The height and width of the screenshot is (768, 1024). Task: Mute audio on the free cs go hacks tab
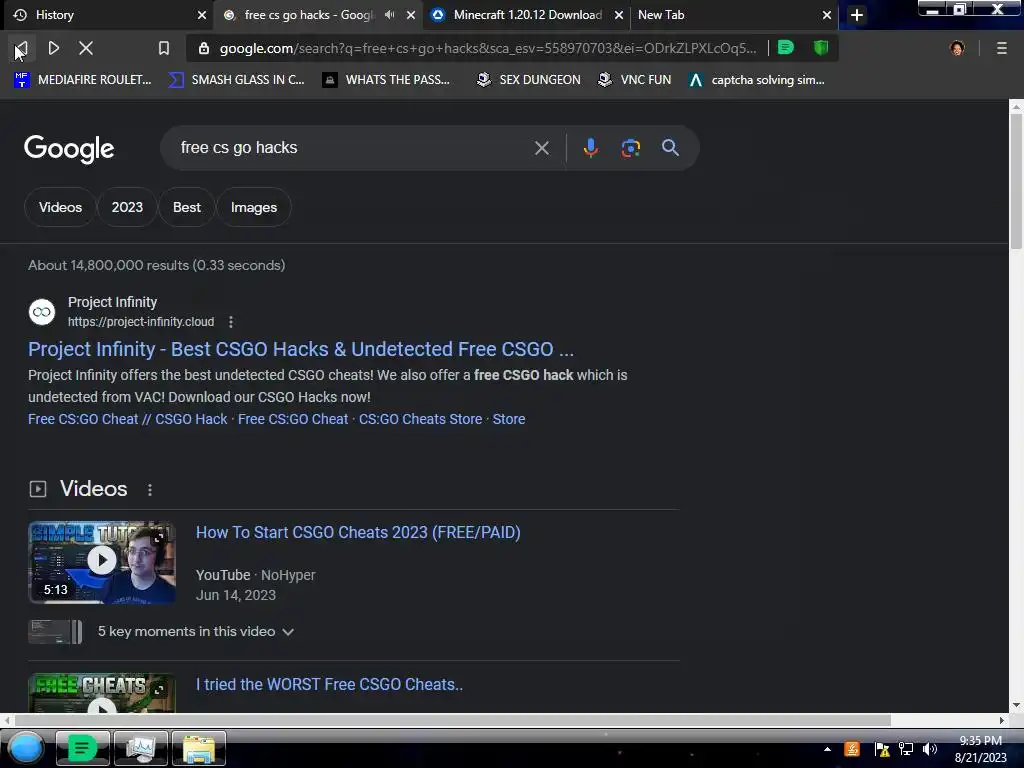tap(390, 14)
